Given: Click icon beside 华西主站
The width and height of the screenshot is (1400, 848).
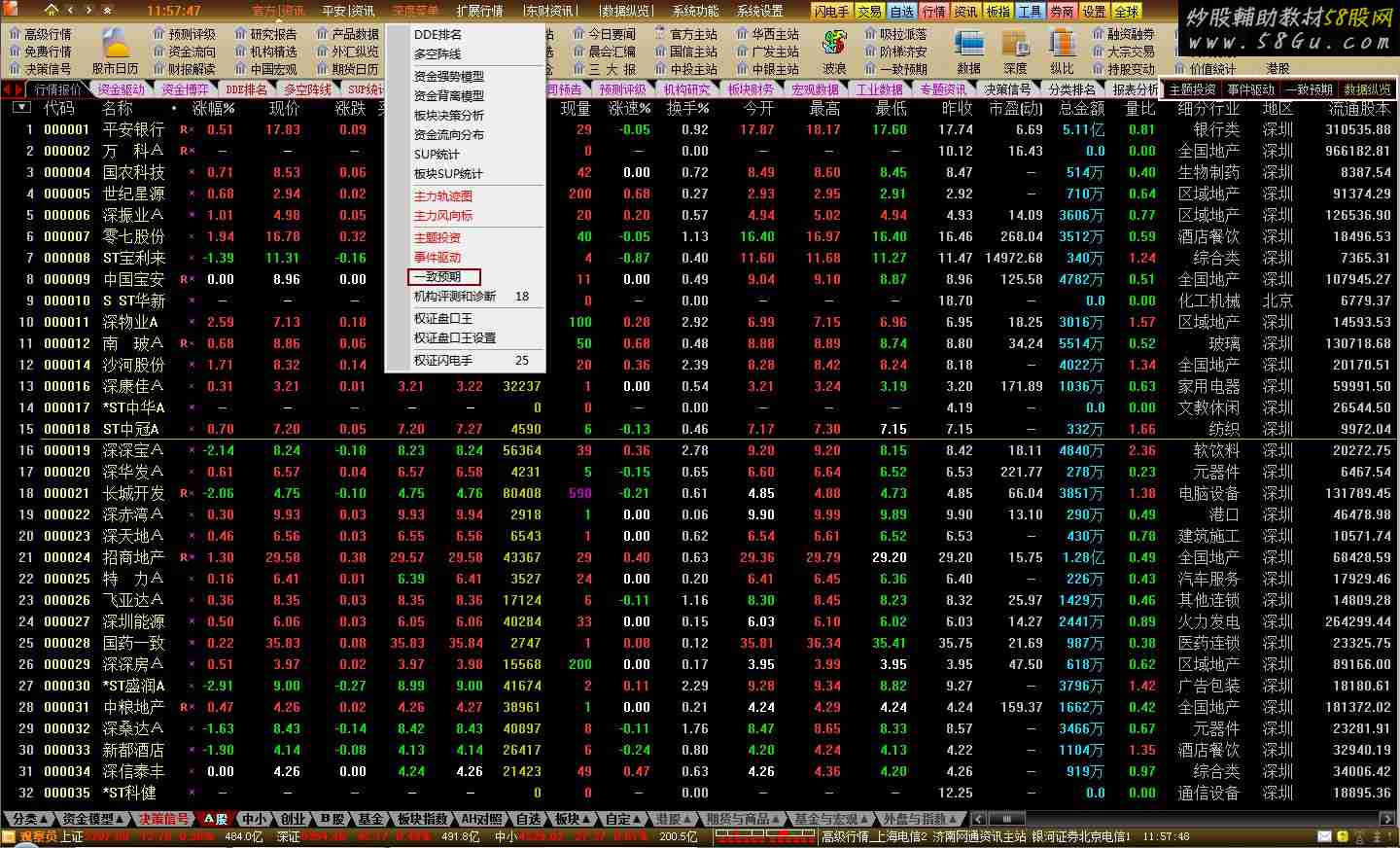Looking at the screenshot, I should 742,33.
